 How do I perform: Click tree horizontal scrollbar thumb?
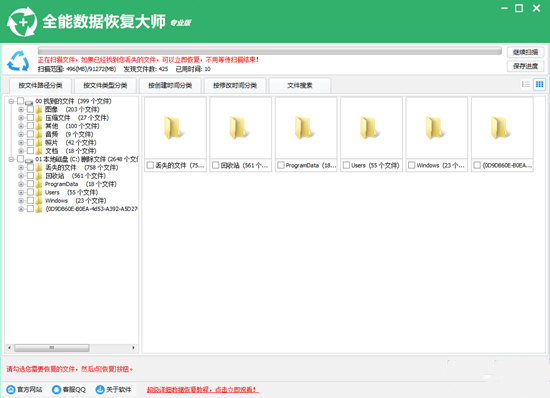(52, 348)
